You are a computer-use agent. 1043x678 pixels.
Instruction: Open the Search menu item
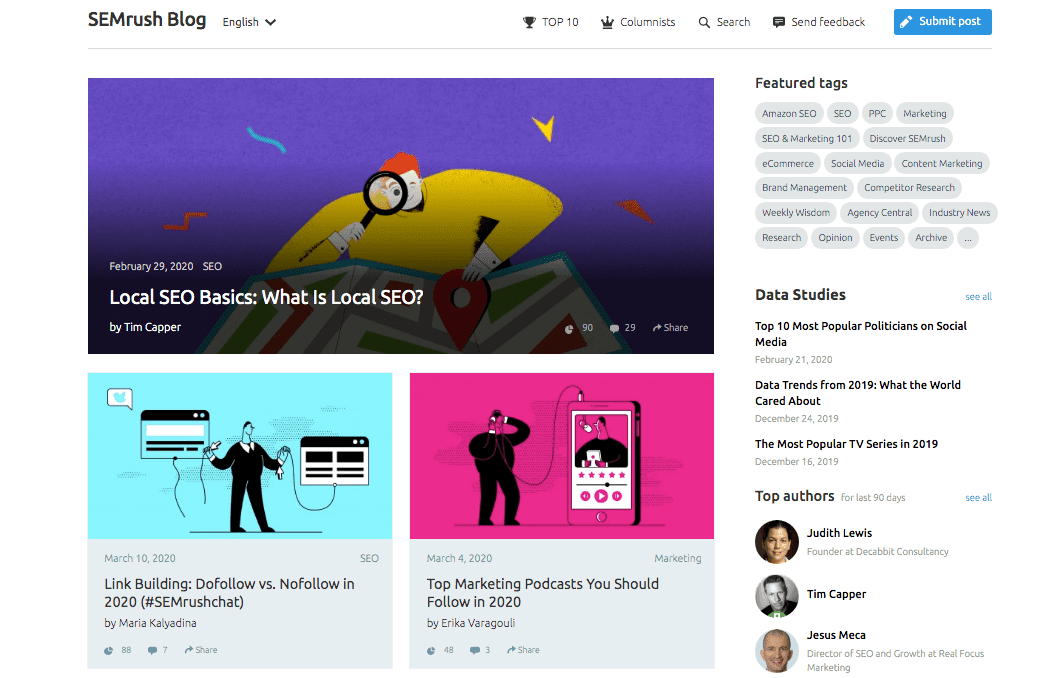(724, 22)
